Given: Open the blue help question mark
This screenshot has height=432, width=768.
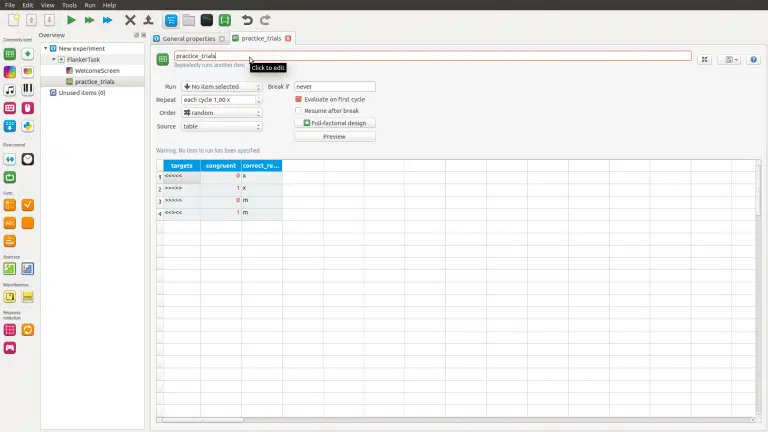Looking at the screenshot, I should pyautogui.click(x=753, y=59).
